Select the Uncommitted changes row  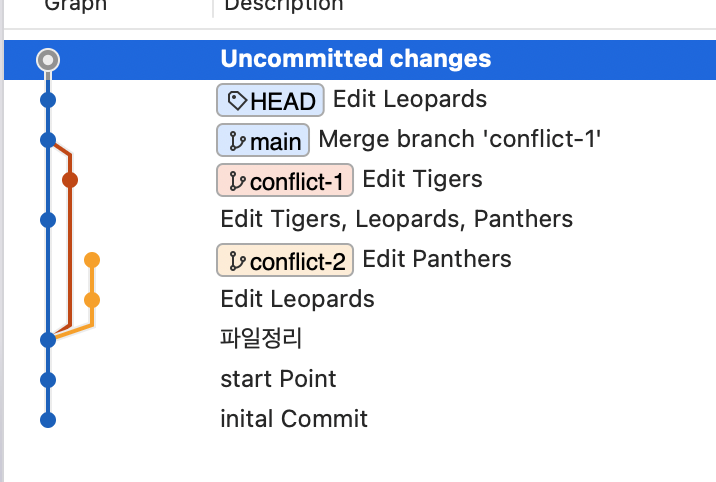tap(360, 60)
